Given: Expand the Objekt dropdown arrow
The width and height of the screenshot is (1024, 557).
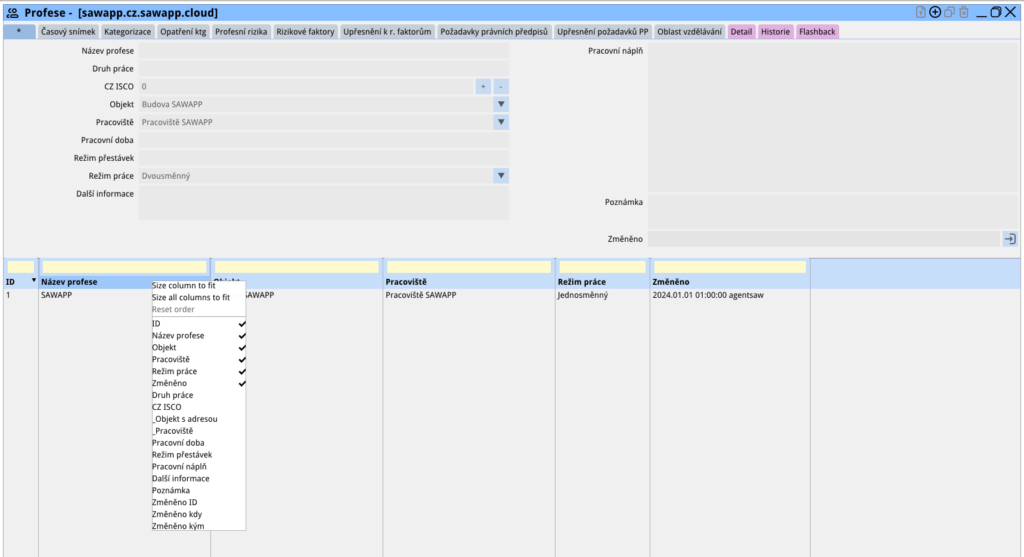Looking at the screenshot, I should pos(500,104).
